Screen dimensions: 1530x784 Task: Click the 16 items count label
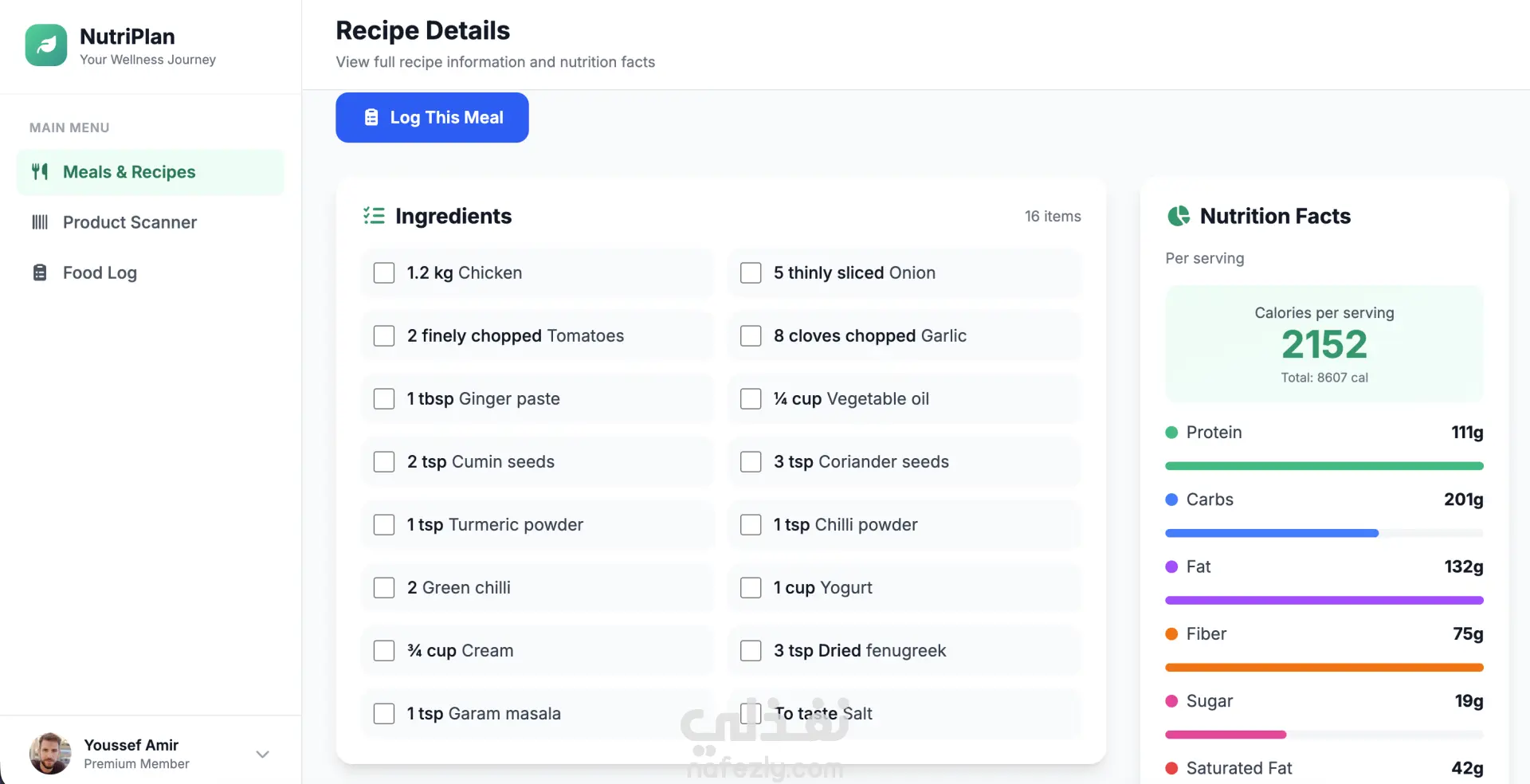[x=1053, y=216]
